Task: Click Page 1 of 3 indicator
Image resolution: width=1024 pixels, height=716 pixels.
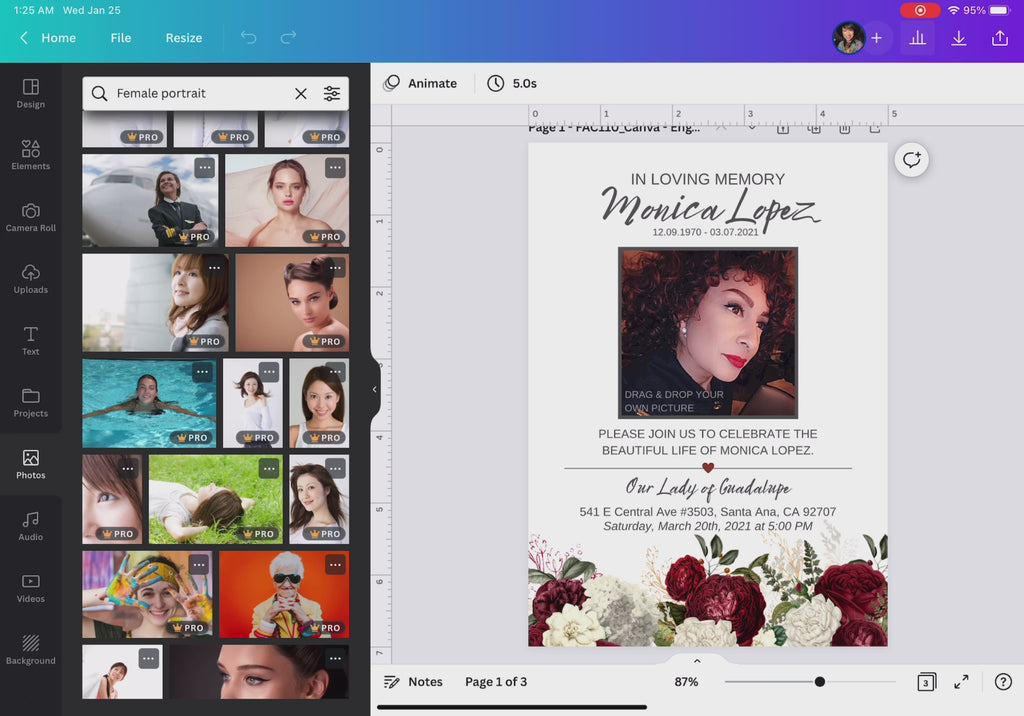Action: coord(496,681)
